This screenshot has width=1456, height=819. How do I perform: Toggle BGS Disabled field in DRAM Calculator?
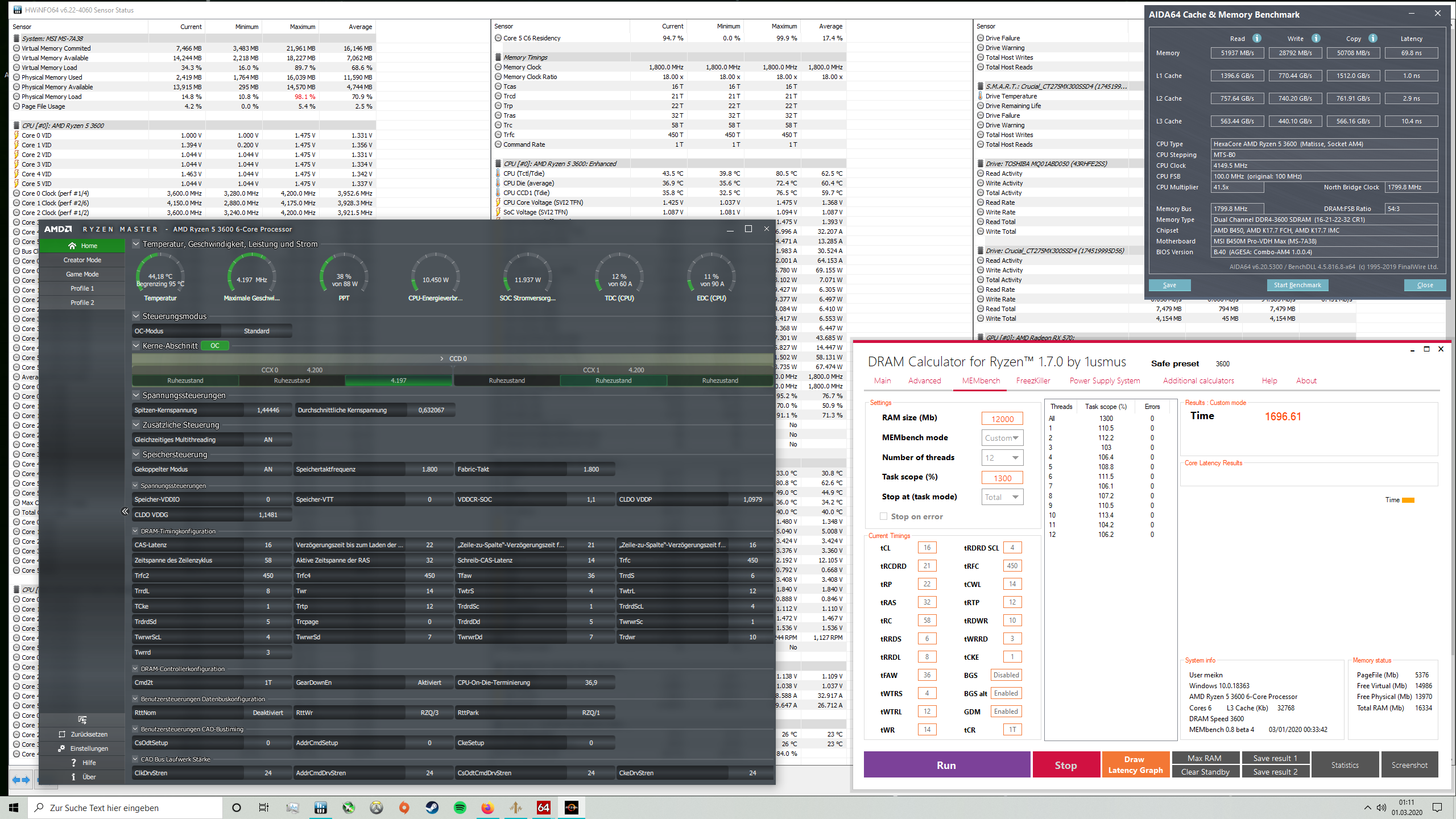(x=1006, y=675)
